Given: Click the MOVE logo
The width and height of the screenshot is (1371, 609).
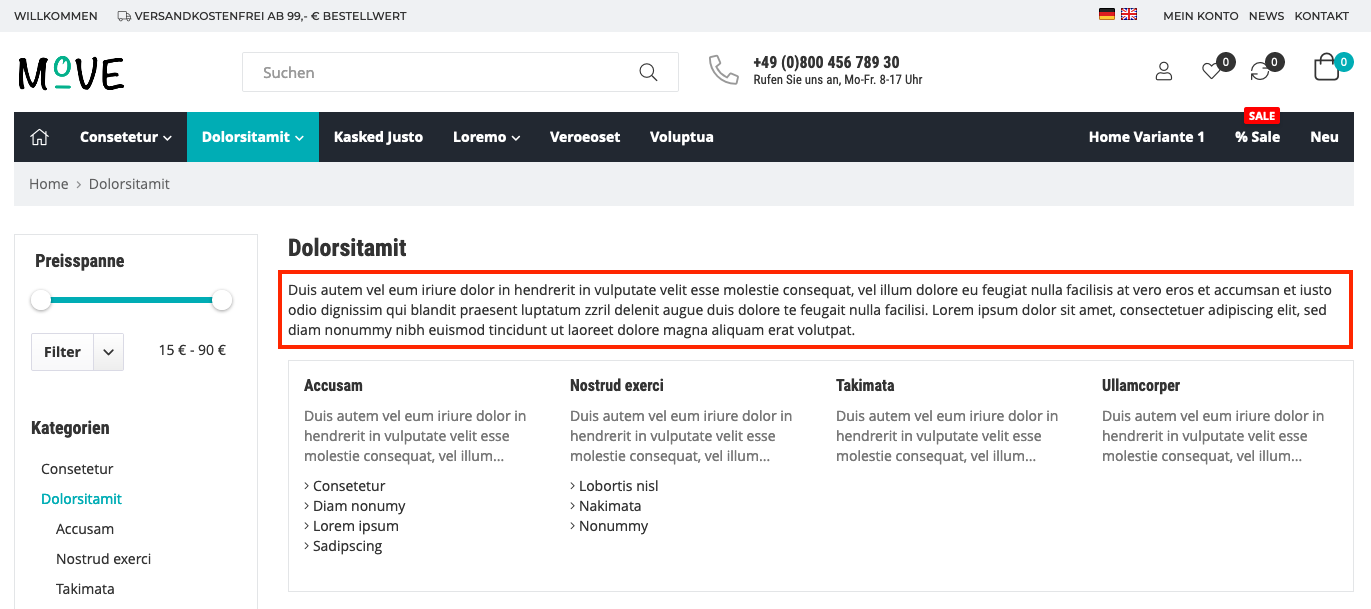Looking at the screenshot, I should tap(71, 73).
